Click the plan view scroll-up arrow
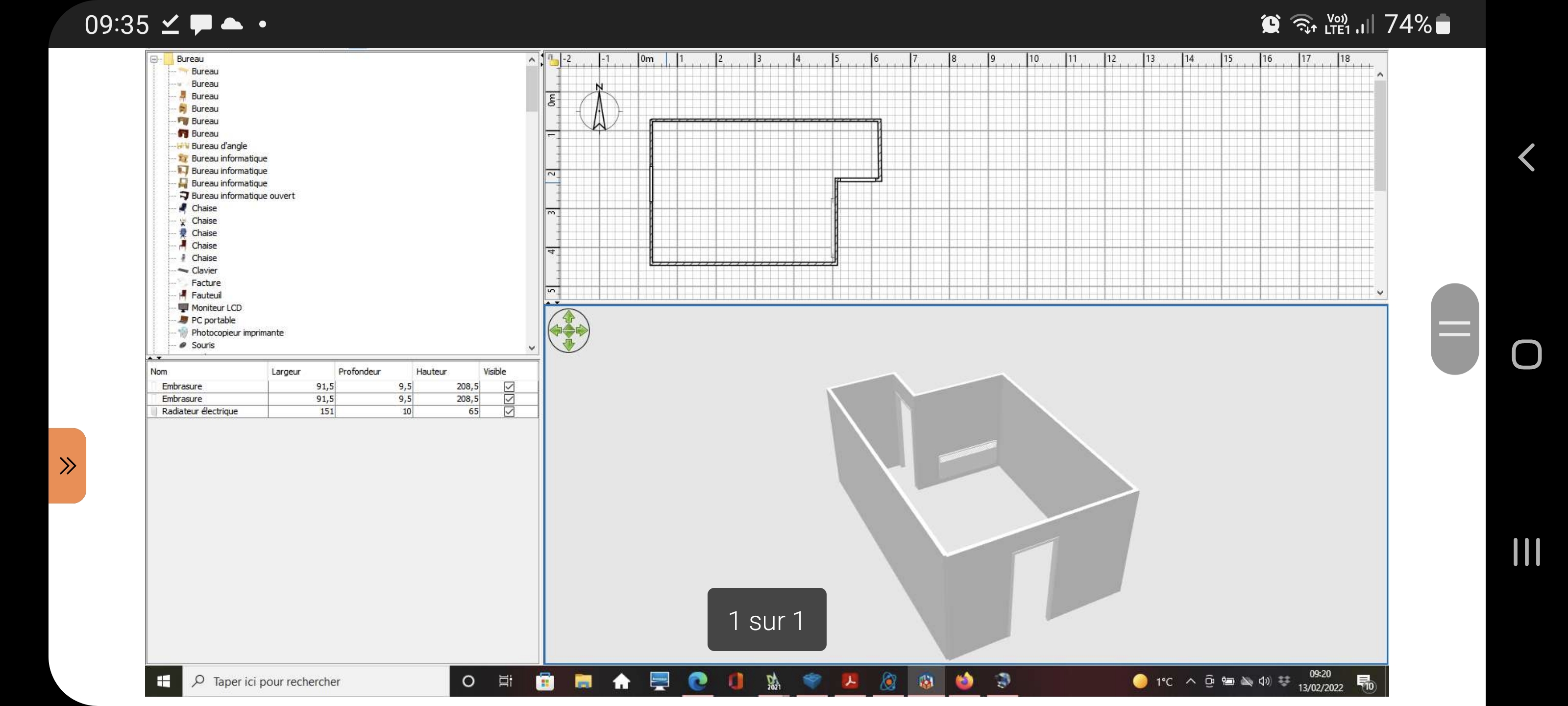1568x706 pixels. tap(1380, 75)
